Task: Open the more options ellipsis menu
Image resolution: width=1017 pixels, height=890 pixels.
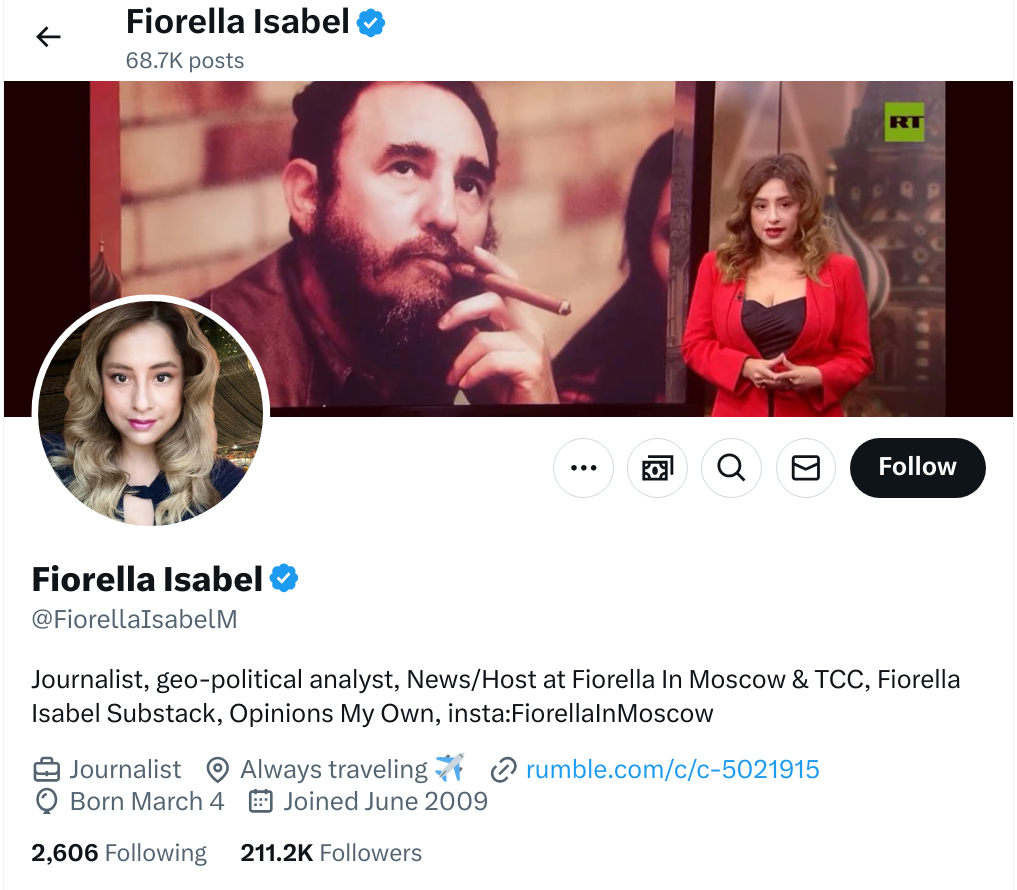Action: pyautogui.click(x=583, y=468)
